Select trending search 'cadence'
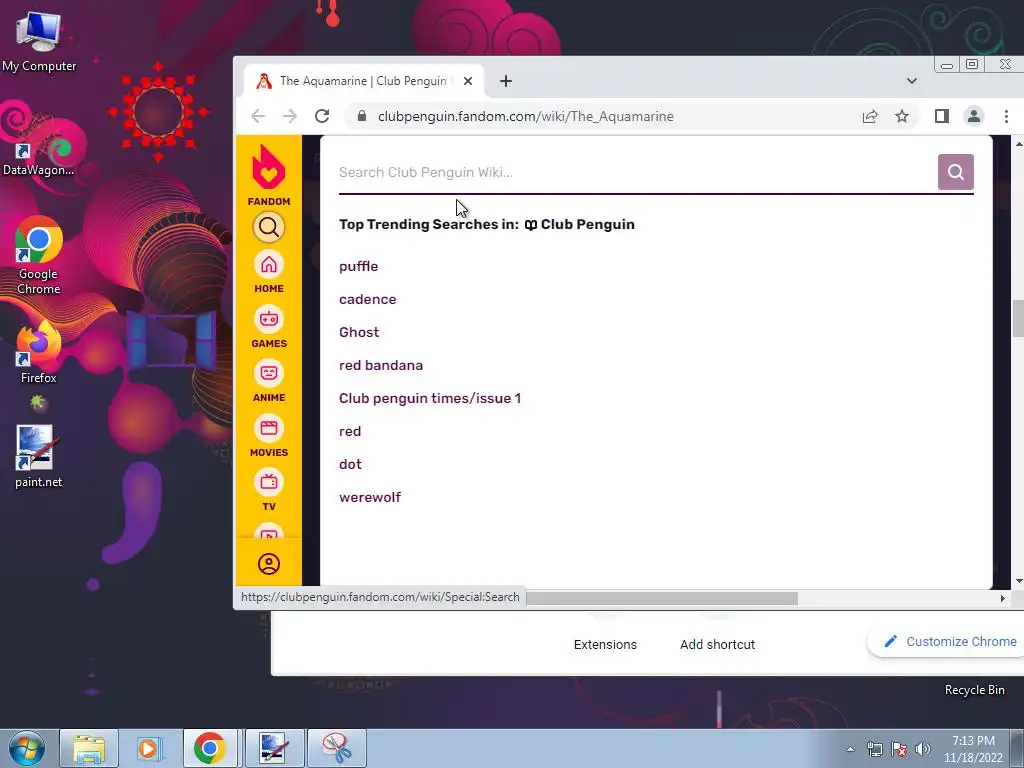The height and width of the screenshot is (768, 1024). 368,299
